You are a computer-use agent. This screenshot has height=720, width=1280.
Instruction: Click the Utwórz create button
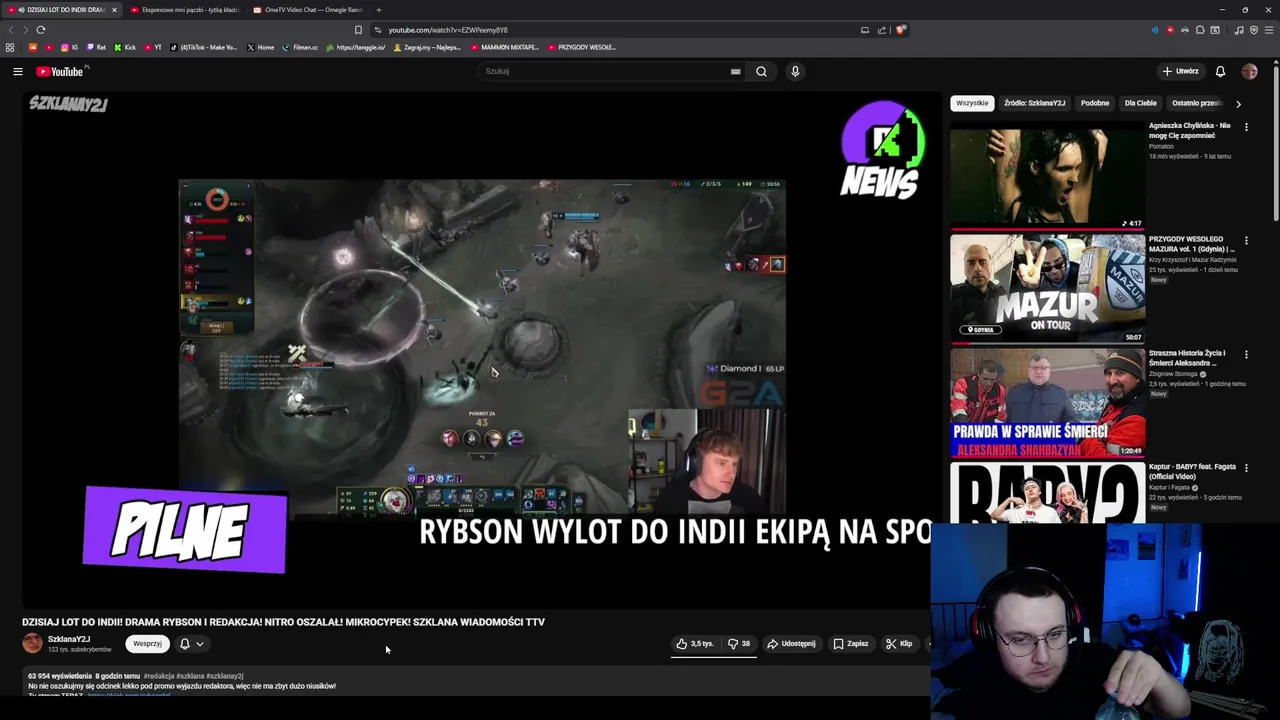1181,71
